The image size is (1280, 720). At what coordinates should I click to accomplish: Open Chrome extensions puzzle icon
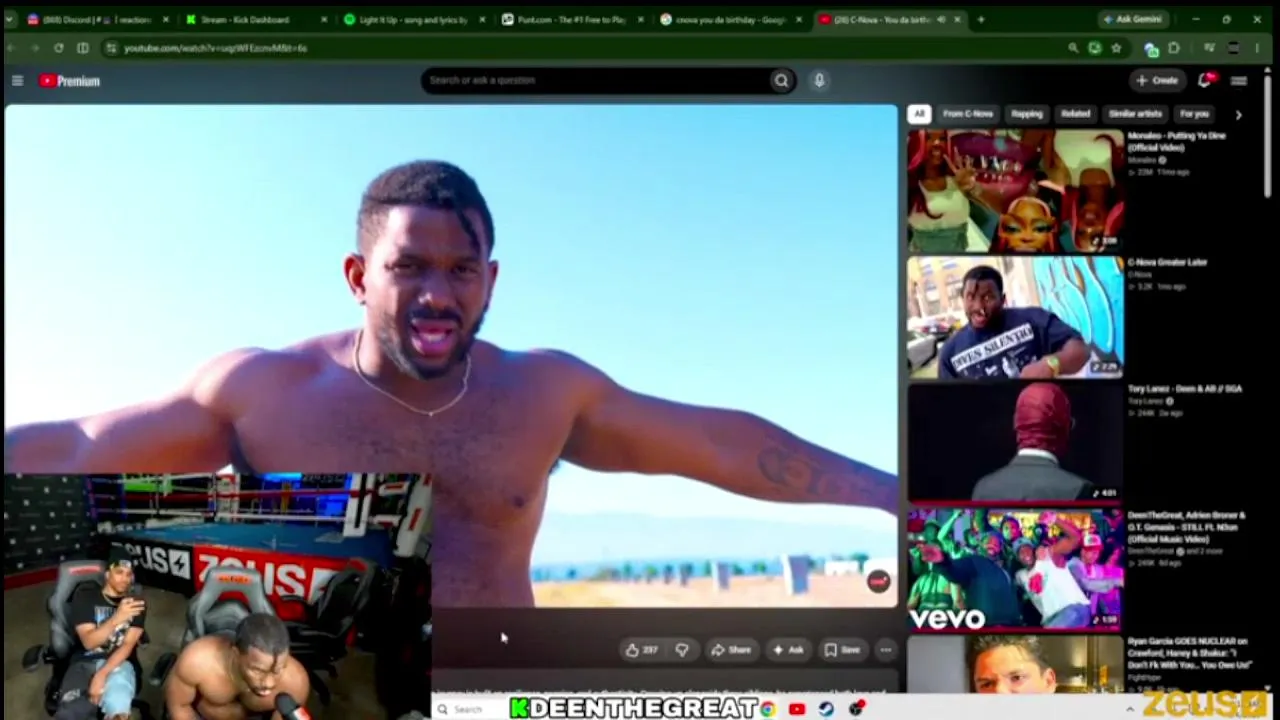pyautogui.click(x=1173, y=48)
